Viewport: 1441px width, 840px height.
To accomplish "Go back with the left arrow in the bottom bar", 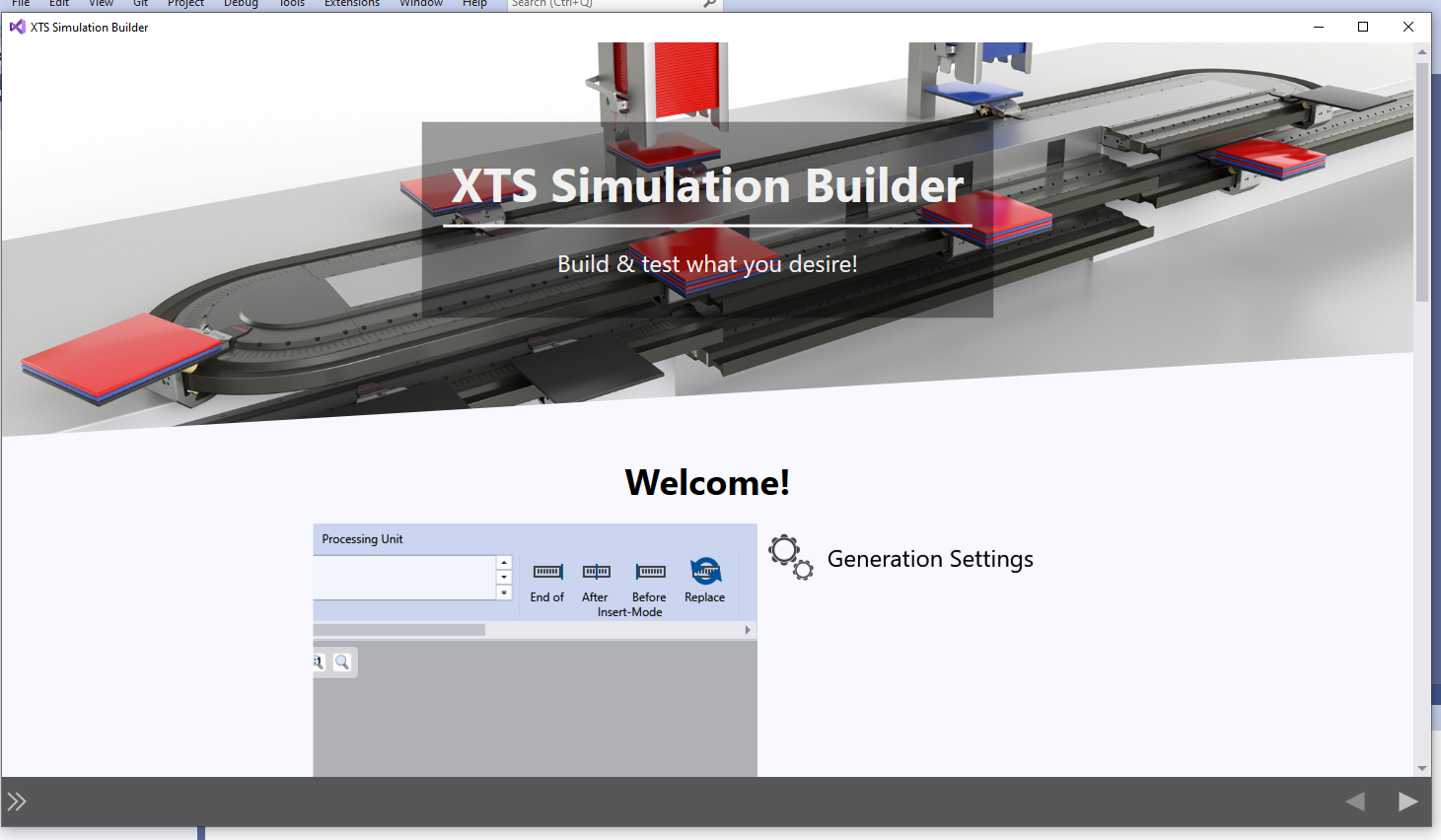I will pos(1355,802).
